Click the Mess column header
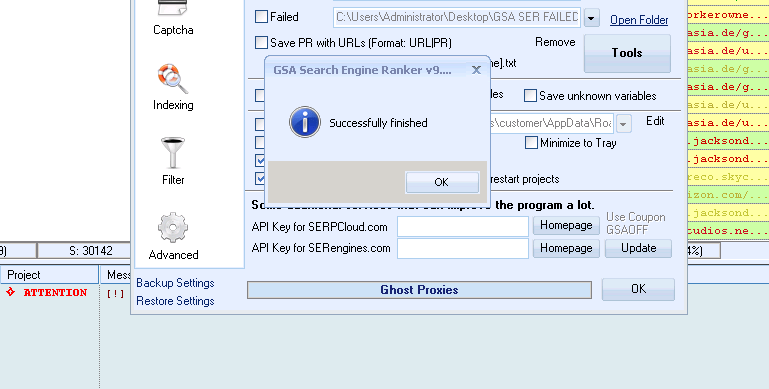This screenshot has width=769, height=389. 115,275
